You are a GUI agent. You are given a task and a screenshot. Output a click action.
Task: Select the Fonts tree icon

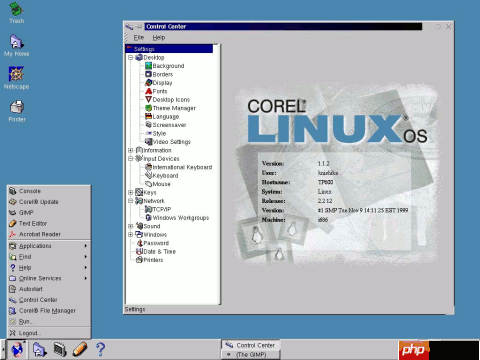point(149,91)
